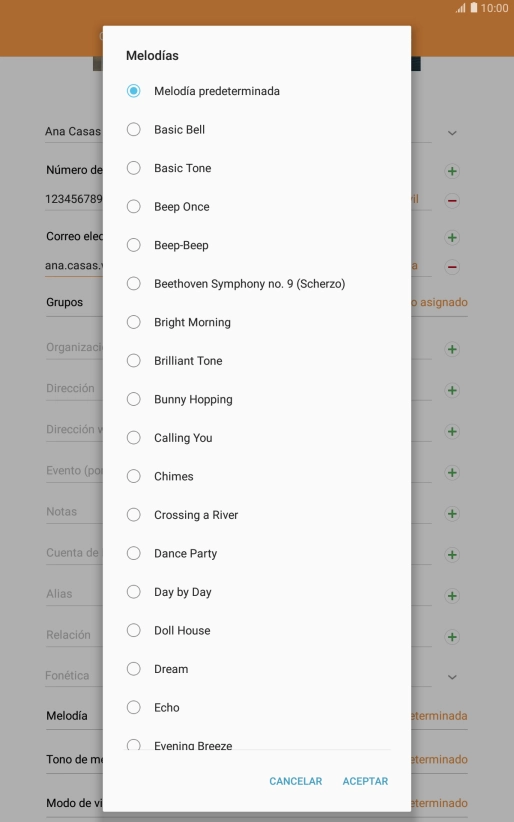Add Relación field with plus icon
Image resolution: width=514 pixels, height=822 pixels.
452,637
